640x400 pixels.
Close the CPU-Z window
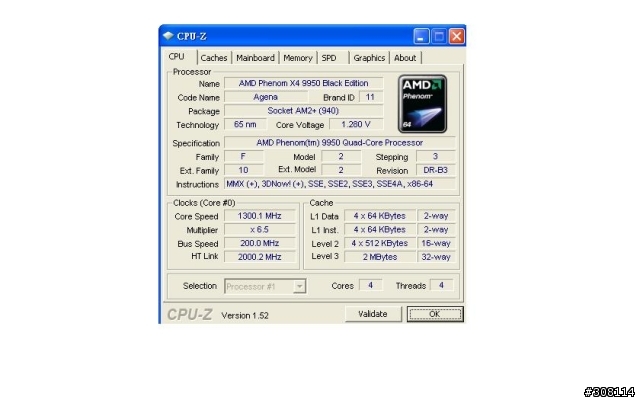point(457,36)
